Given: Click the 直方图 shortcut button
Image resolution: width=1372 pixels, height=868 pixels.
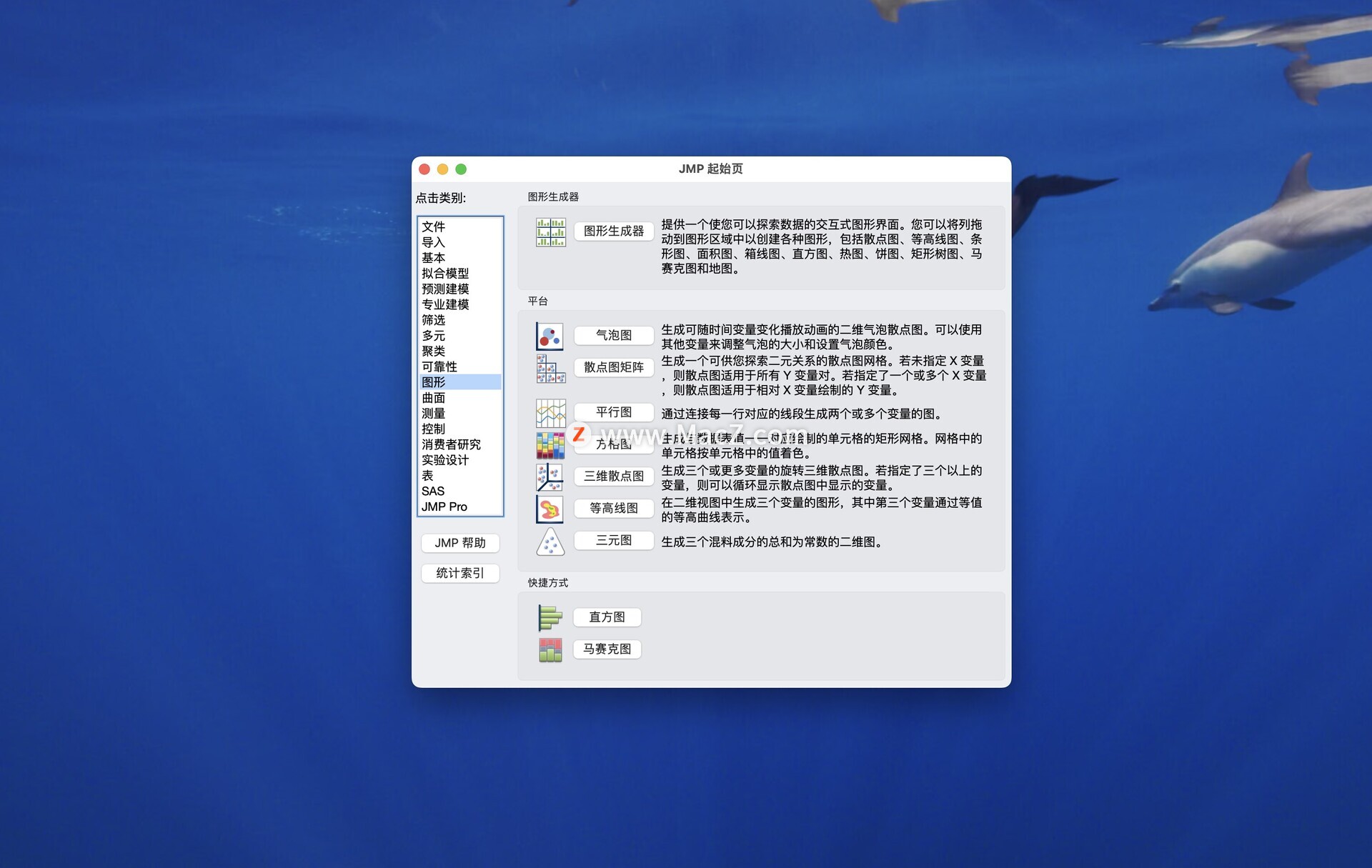Looking at the screenshot, I should 607,617.
